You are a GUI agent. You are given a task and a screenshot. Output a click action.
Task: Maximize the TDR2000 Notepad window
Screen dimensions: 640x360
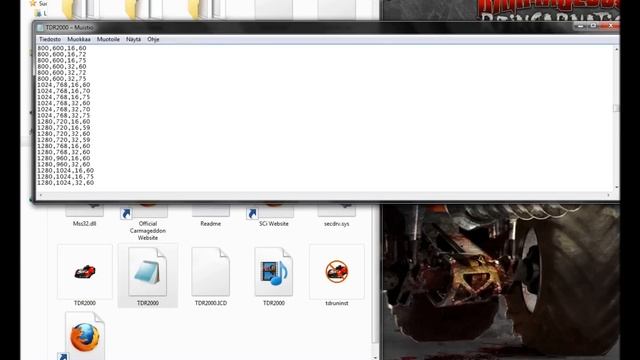pos(593,26)
